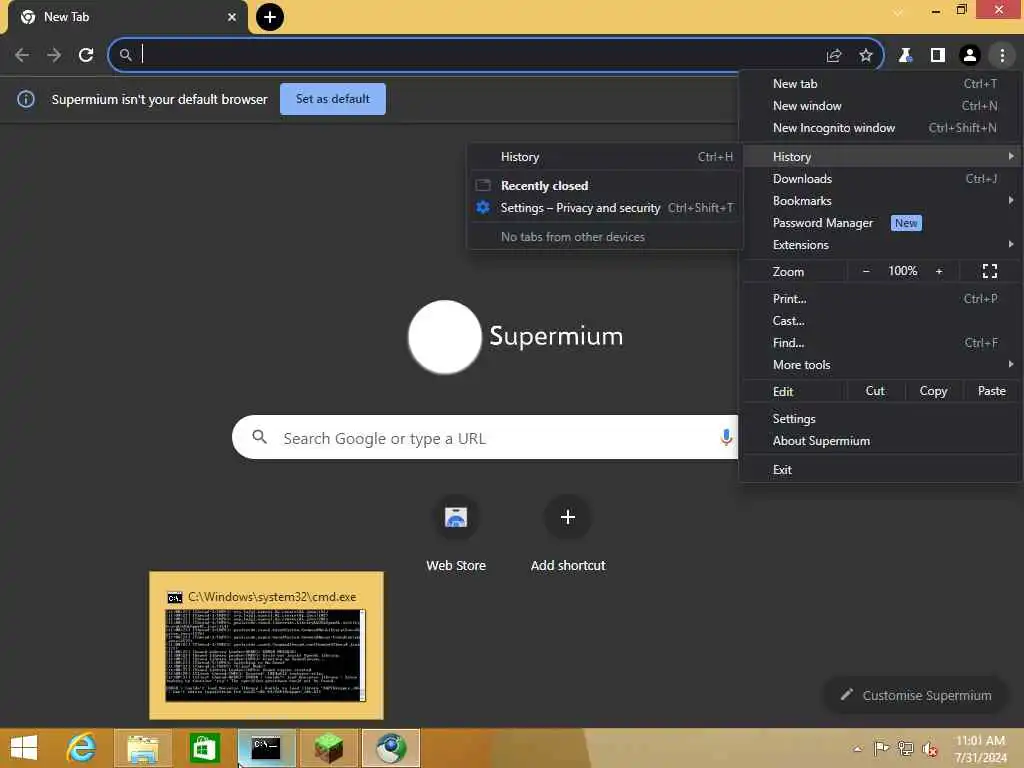Click Paste in the Edit row
The width and height of the screenshot is (1024, 768).
click(991, 391)
